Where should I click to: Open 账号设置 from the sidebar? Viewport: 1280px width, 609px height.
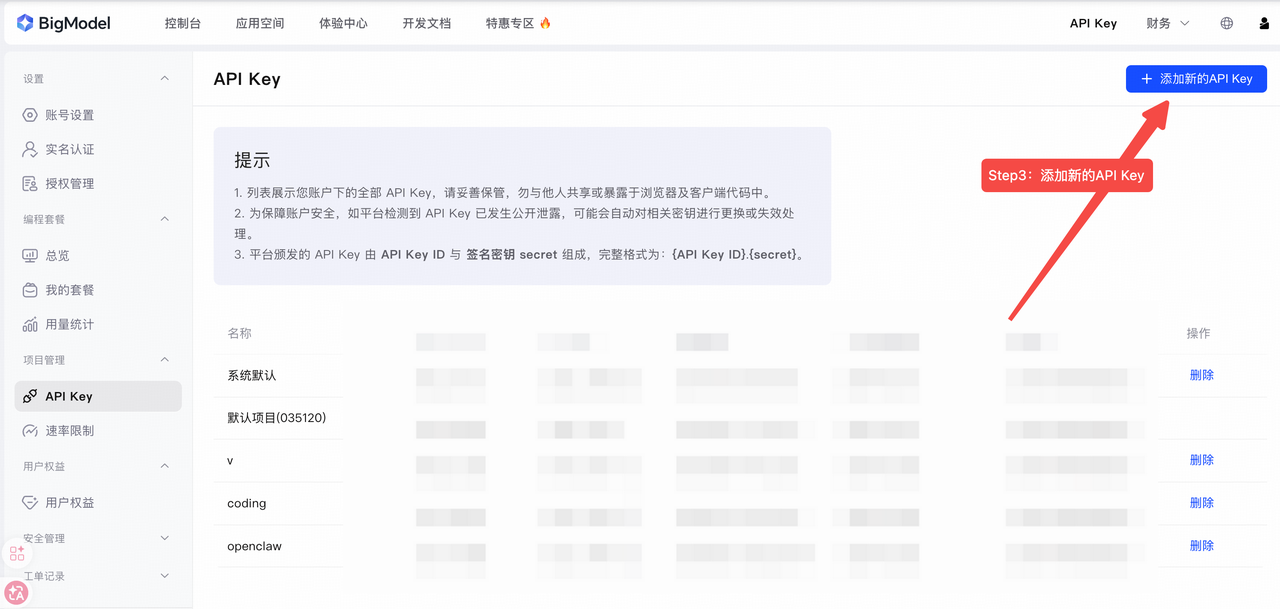point(62,114)
